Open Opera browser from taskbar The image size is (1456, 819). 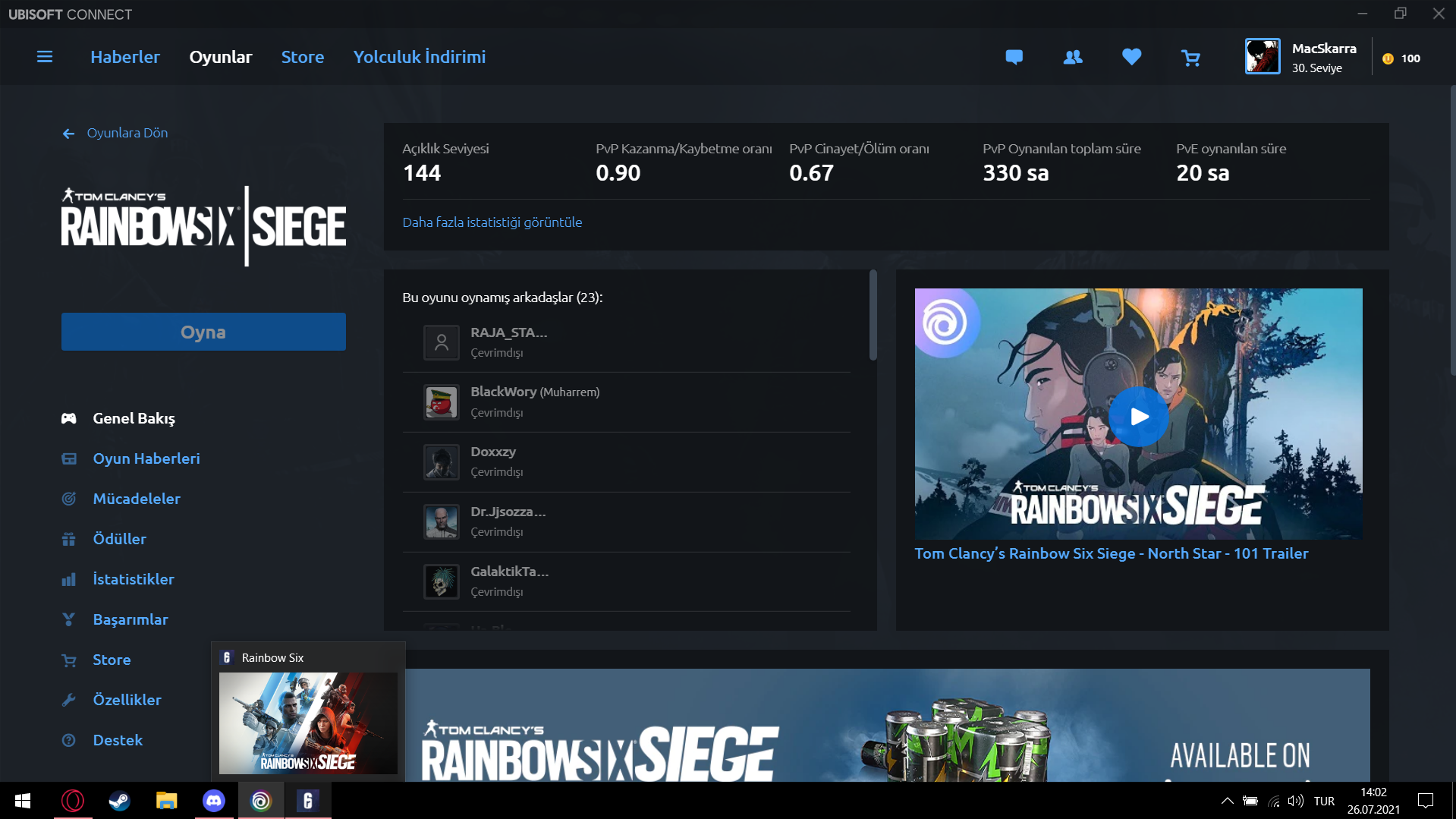(x=73, y=801)
